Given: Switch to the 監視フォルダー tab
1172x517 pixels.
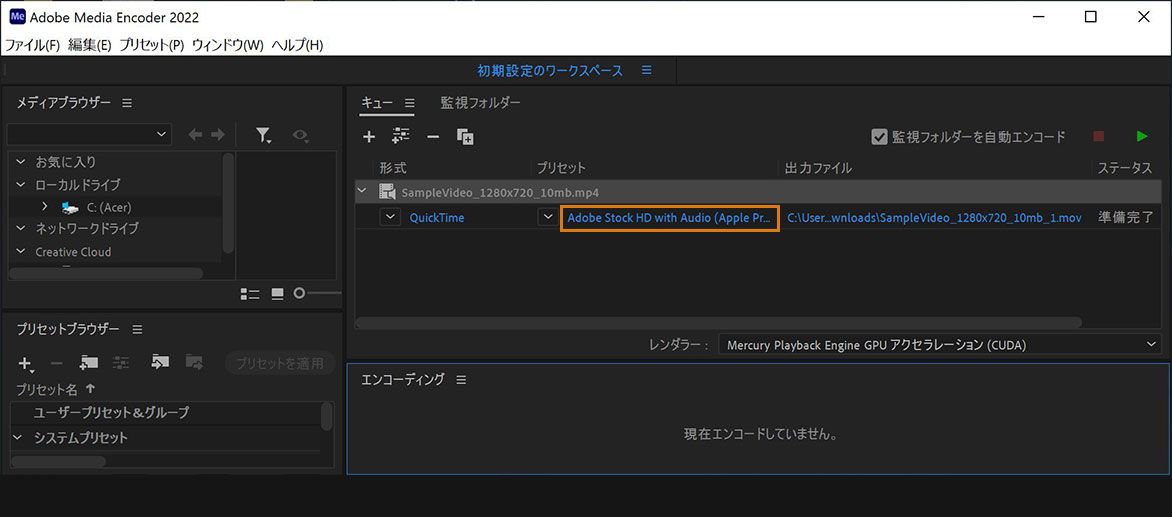Looking at the screenshot, I should 480,103.
